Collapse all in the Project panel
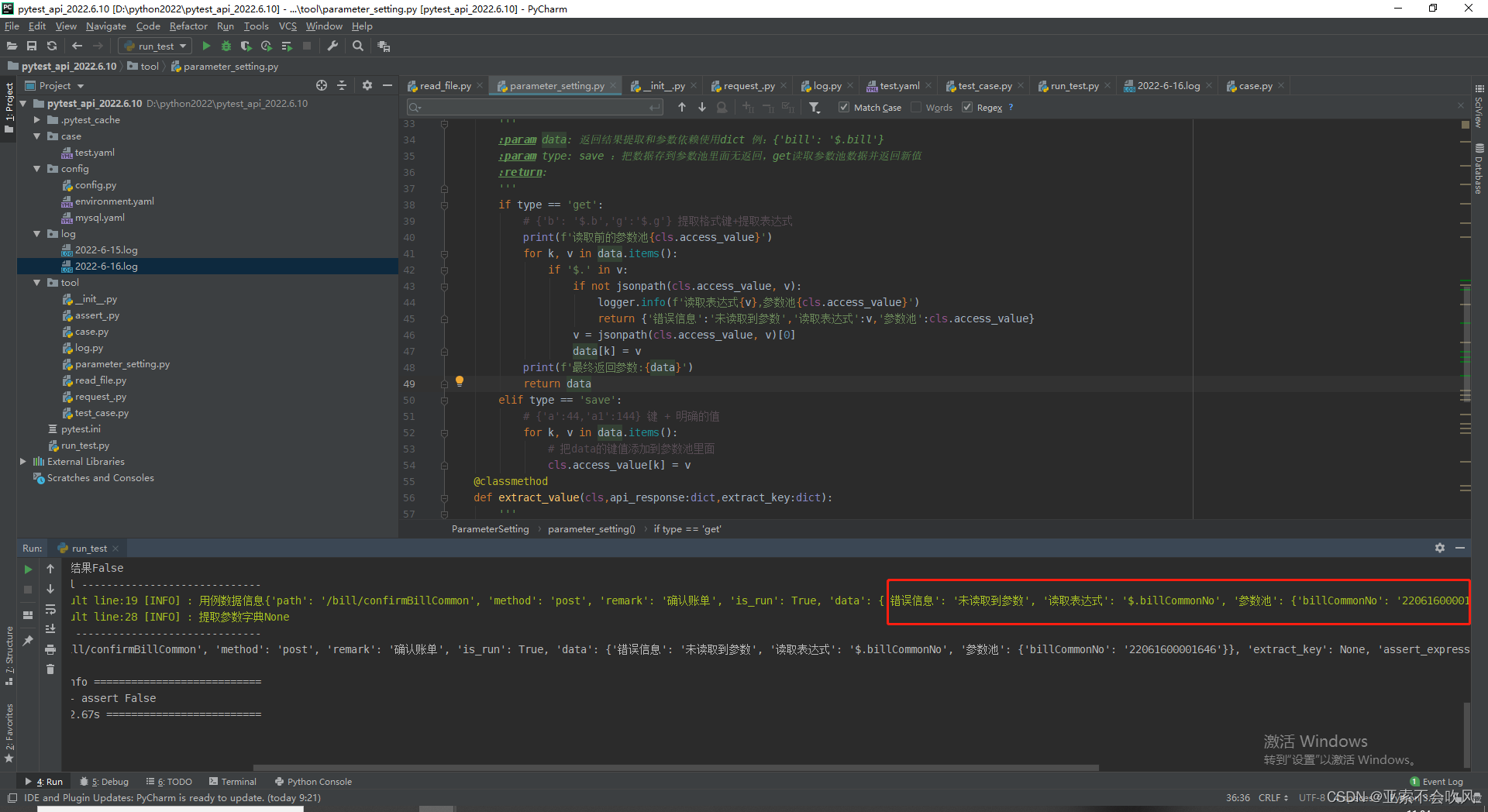Screen dimensions: 1488x812 342,85
